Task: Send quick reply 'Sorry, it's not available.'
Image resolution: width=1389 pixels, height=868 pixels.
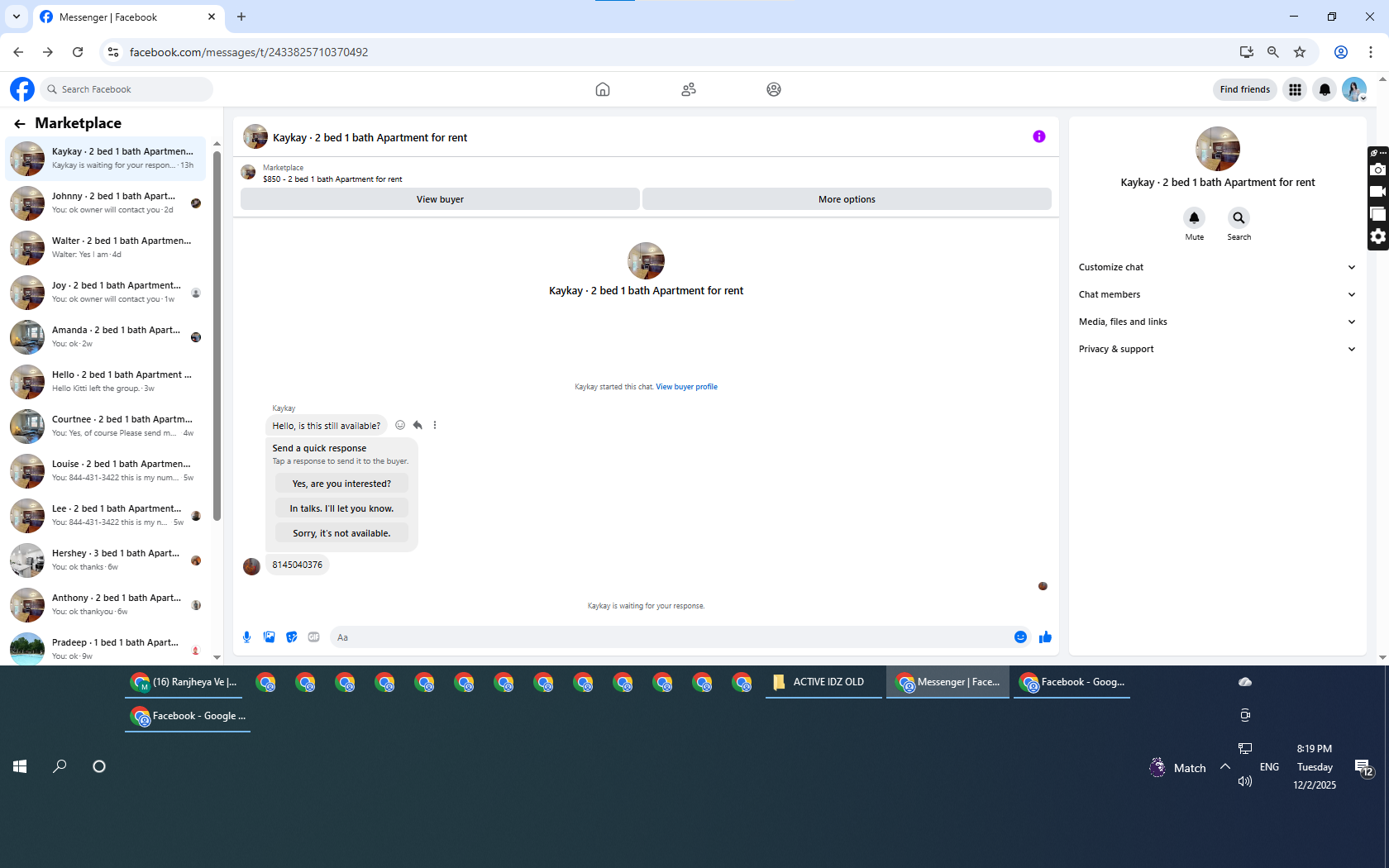Action: click(x=341, y=533)
